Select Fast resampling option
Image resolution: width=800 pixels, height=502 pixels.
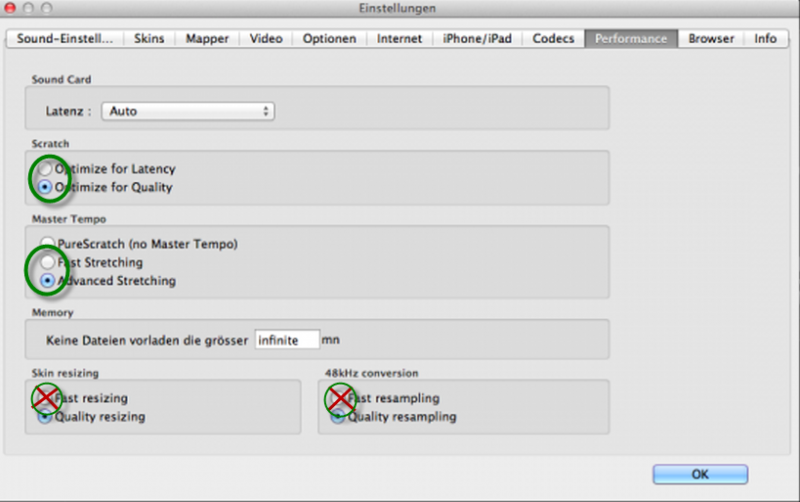(x=338, y=398)
